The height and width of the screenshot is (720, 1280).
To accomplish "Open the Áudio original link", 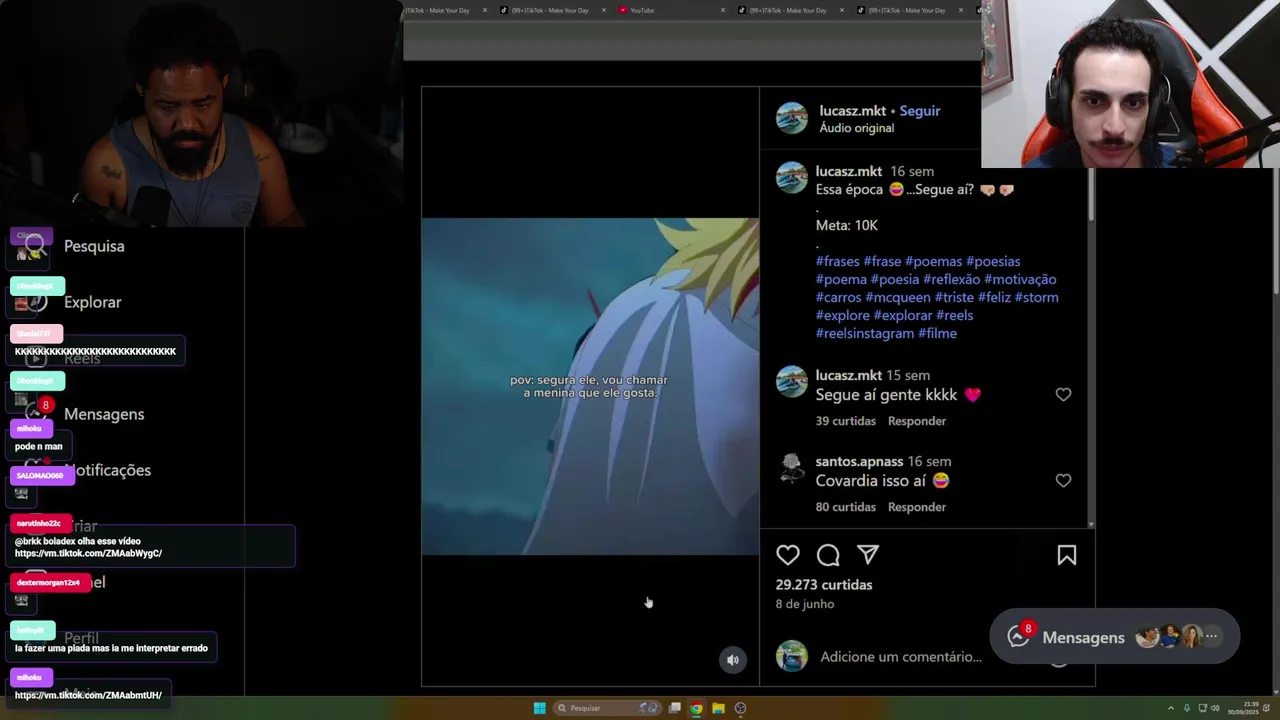I will (x=856, y=128).
